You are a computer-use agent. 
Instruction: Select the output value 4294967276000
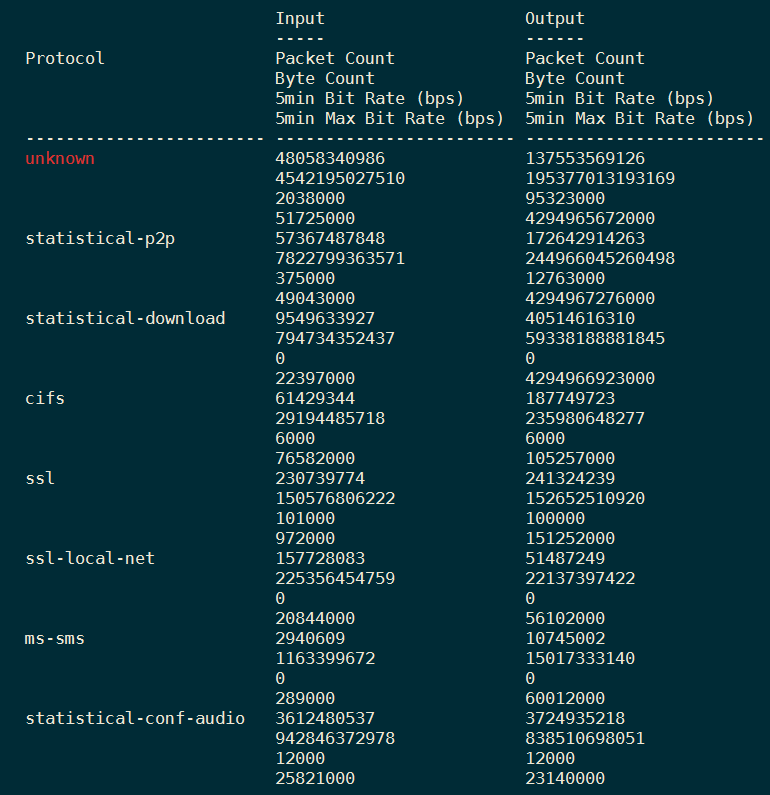(x=590, y=298)
